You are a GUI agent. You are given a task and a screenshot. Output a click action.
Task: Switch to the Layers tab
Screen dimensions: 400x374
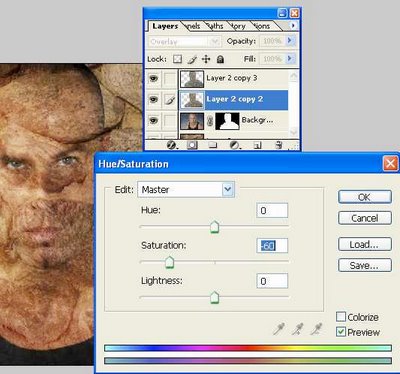pos(165,26)
